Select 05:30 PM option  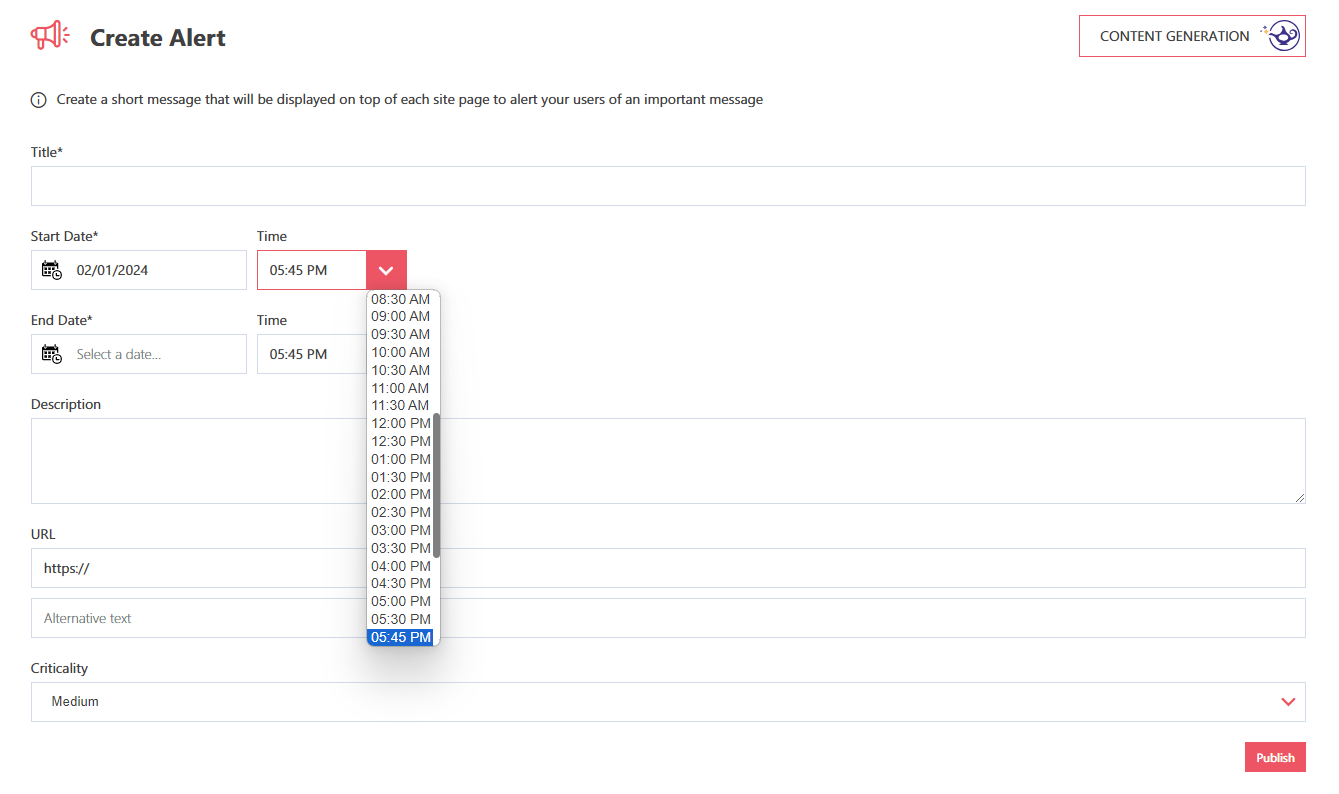[400, 619]
